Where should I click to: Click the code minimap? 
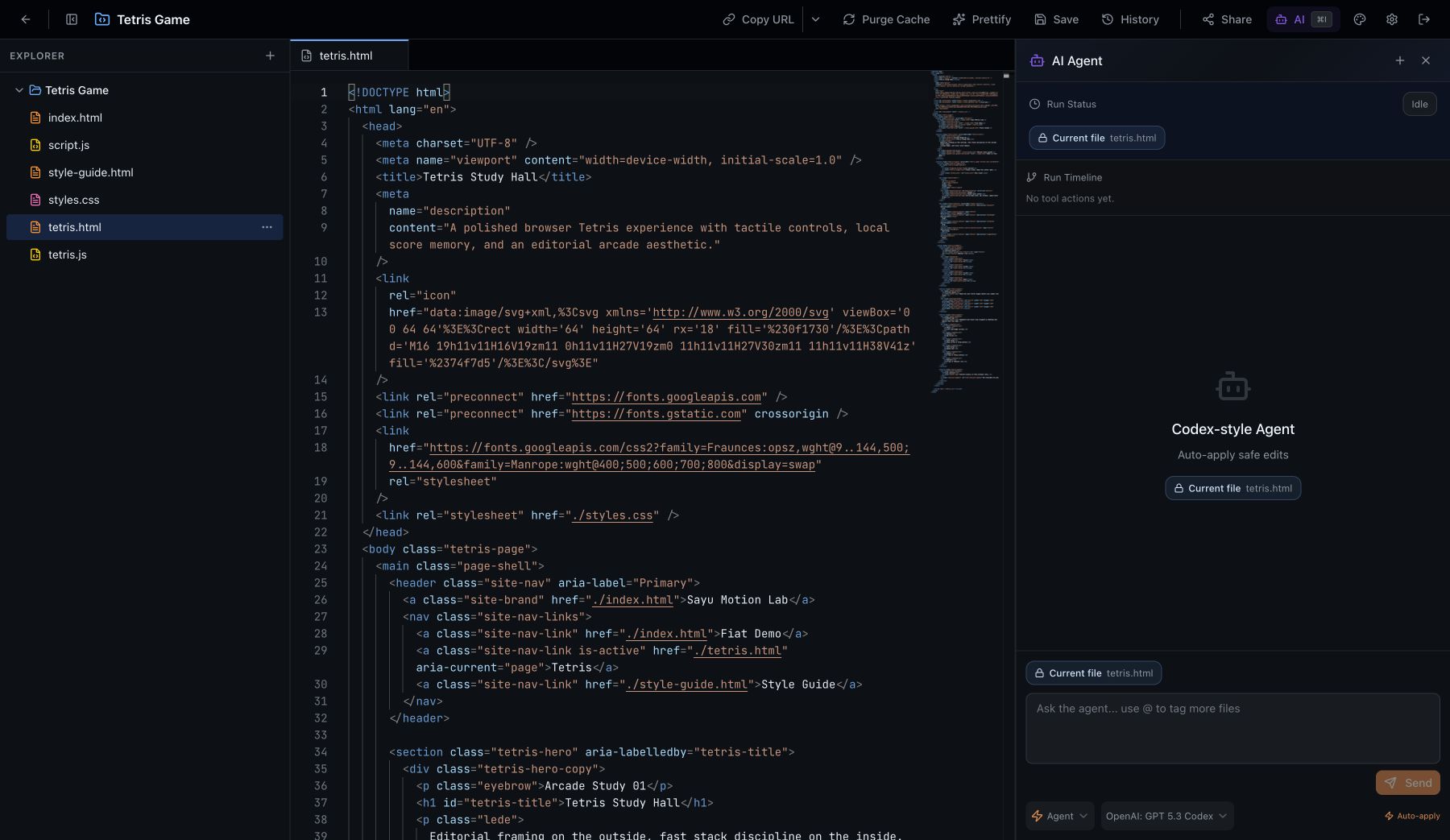click(965, 232)
